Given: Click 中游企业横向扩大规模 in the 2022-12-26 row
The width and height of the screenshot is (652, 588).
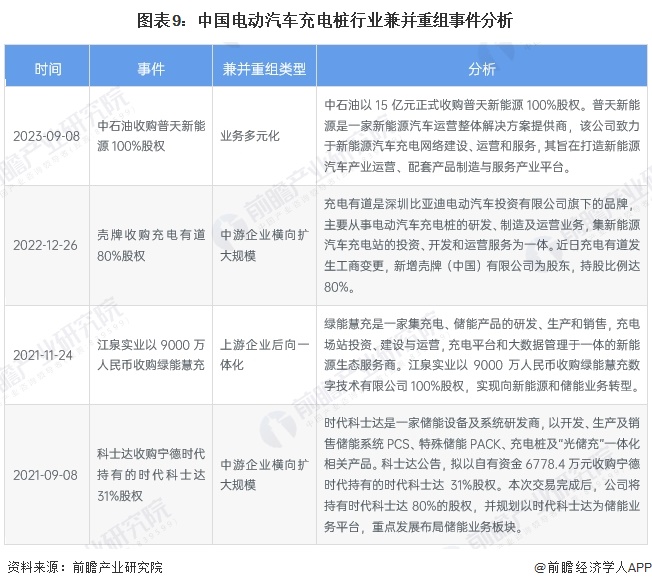Looking at the screenshot, I should (264, 245).
